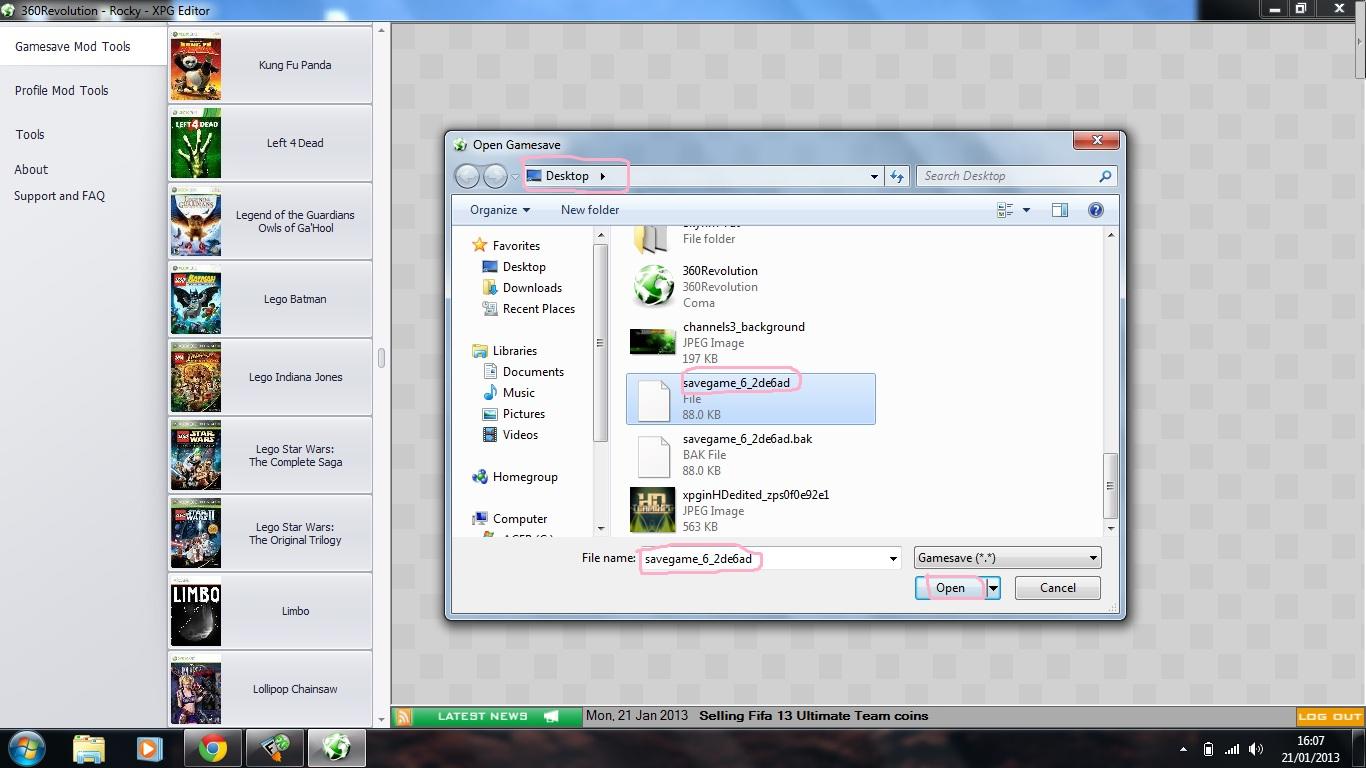Expand the File name history dropdown

[x=893, y=559]
